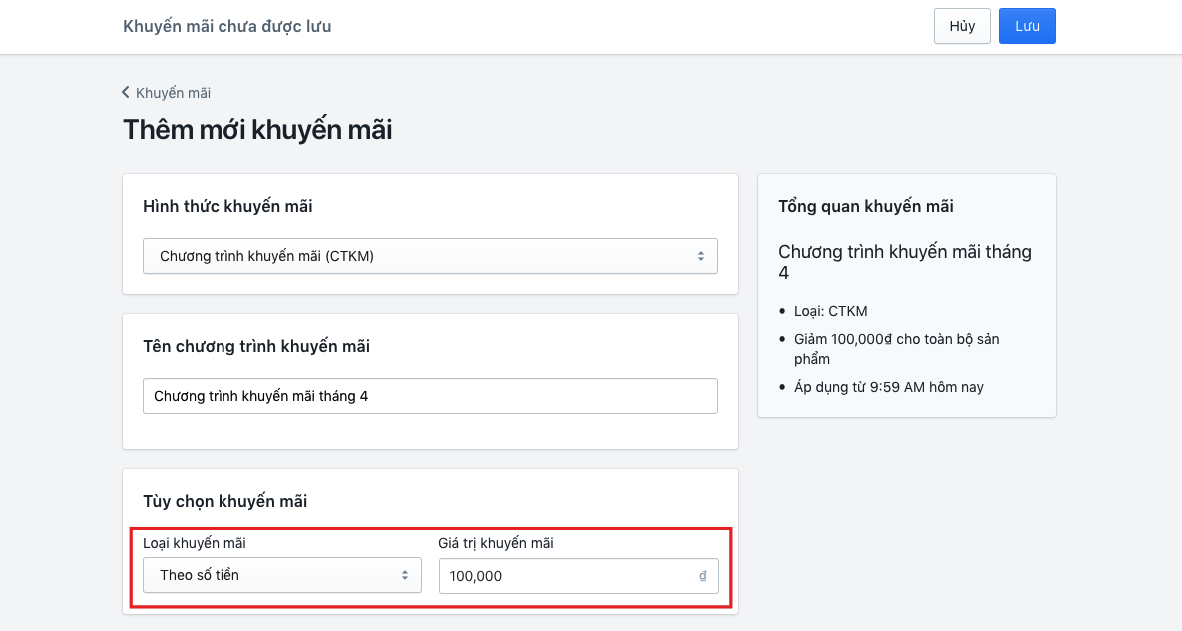Select "Chương trình khuyến mãi (CTKM)" option
The width and height of the screenshot is (1182, 631).
[x=430, y=256]
